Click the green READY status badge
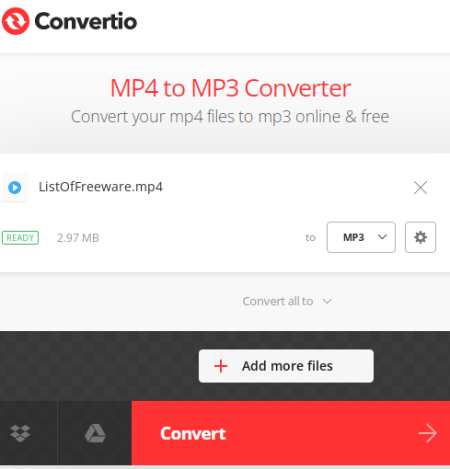The image size is (450, 469). click(x=20, y=238)
